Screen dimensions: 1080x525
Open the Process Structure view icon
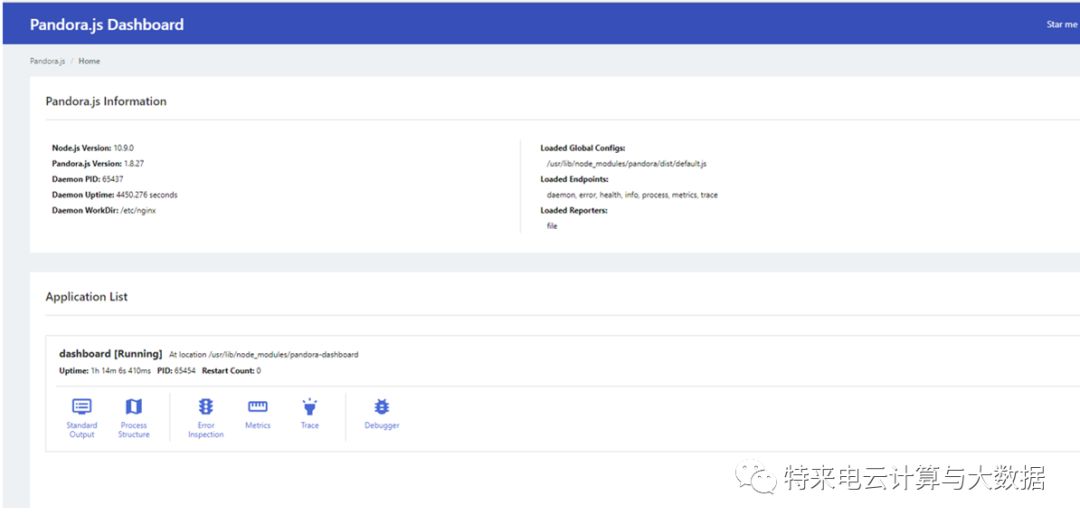[133, 407]
